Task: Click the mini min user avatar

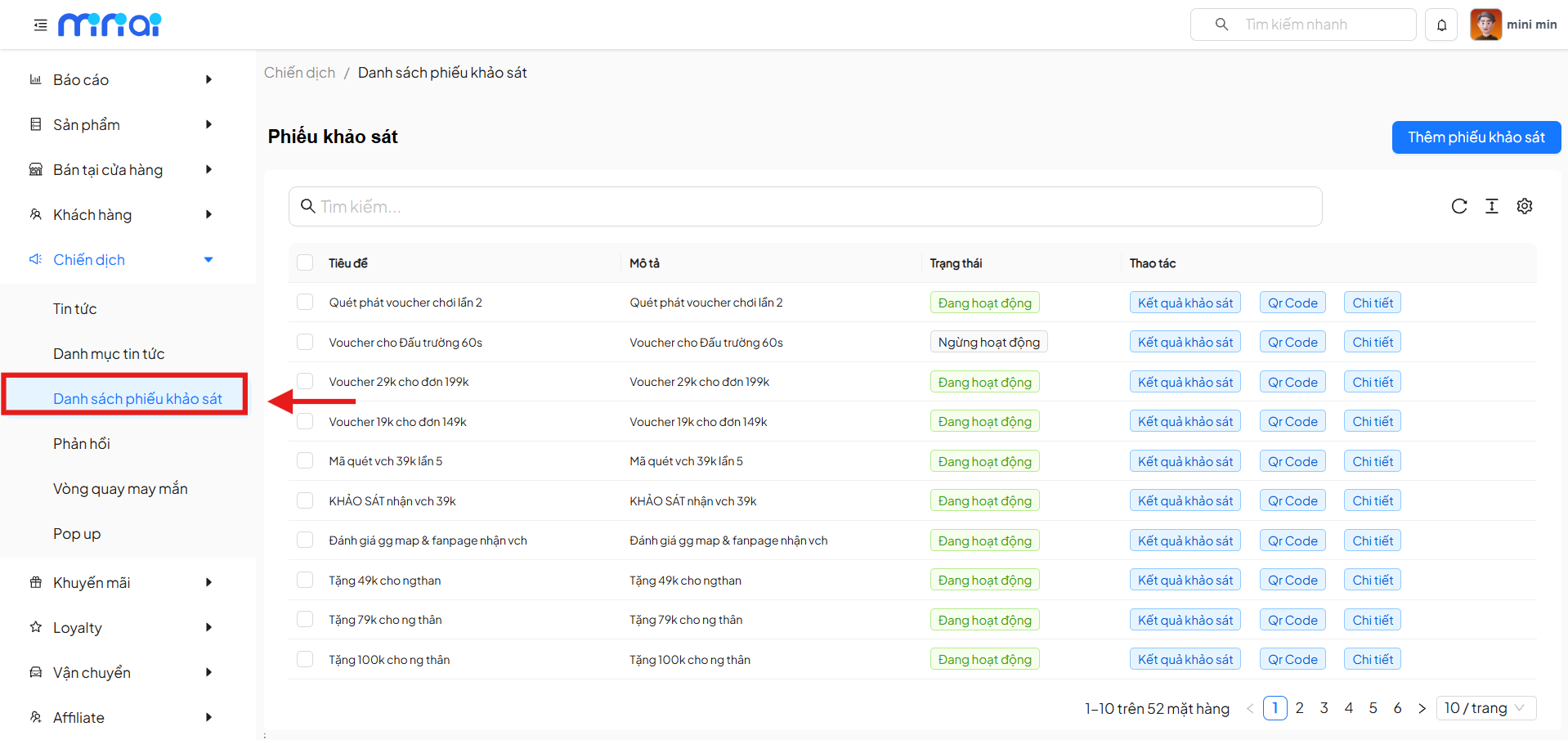Action: point(1485,25)
